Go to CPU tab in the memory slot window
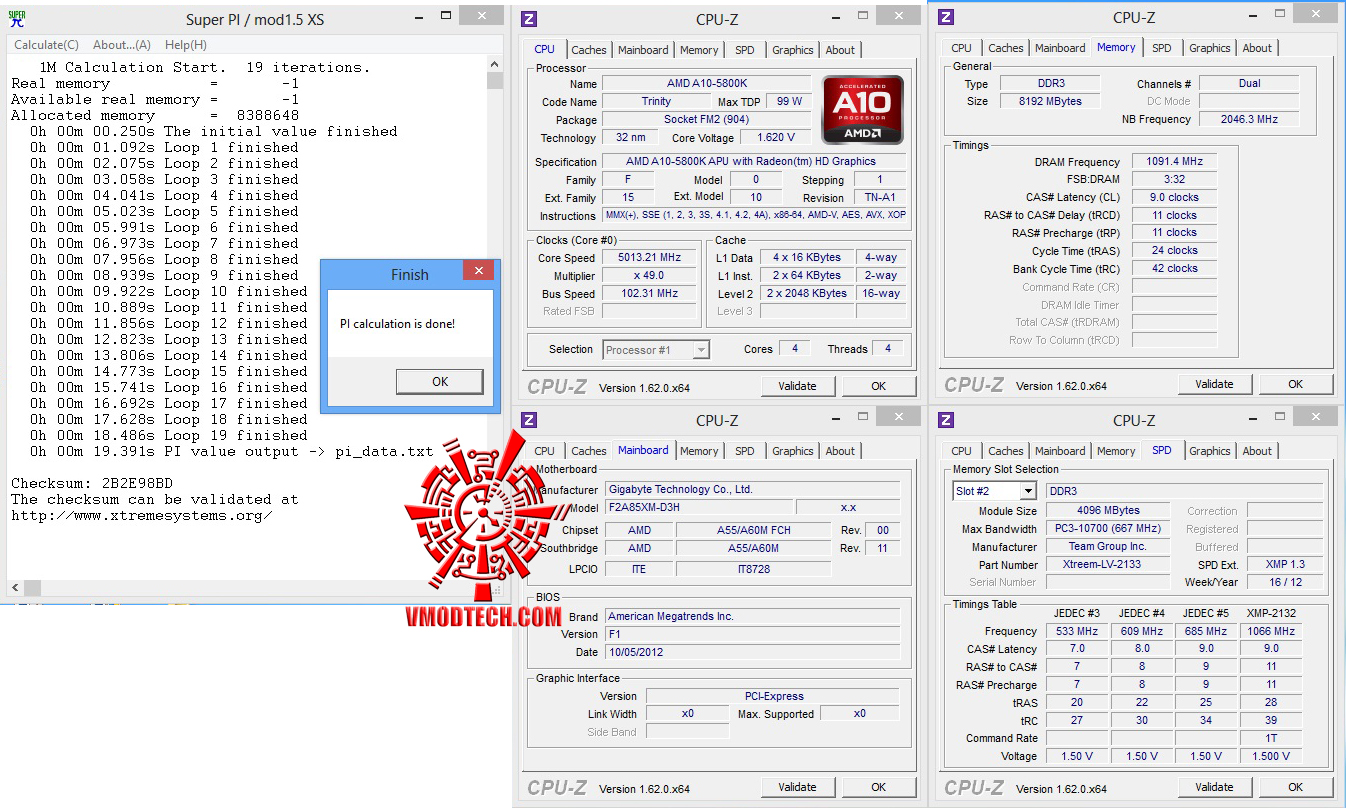 (x=962, y=451)
